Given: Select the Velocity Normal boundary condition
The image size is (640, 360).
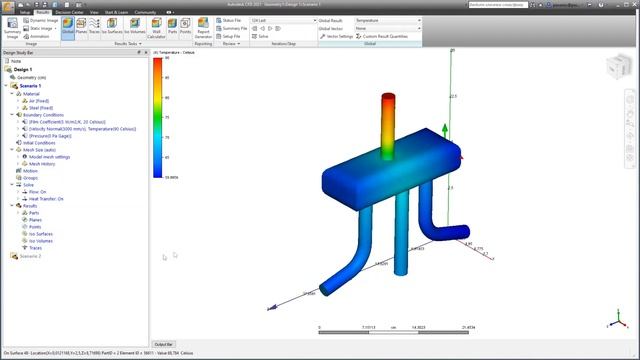Looking at the screenshot, I should click(x=82, y=129).
